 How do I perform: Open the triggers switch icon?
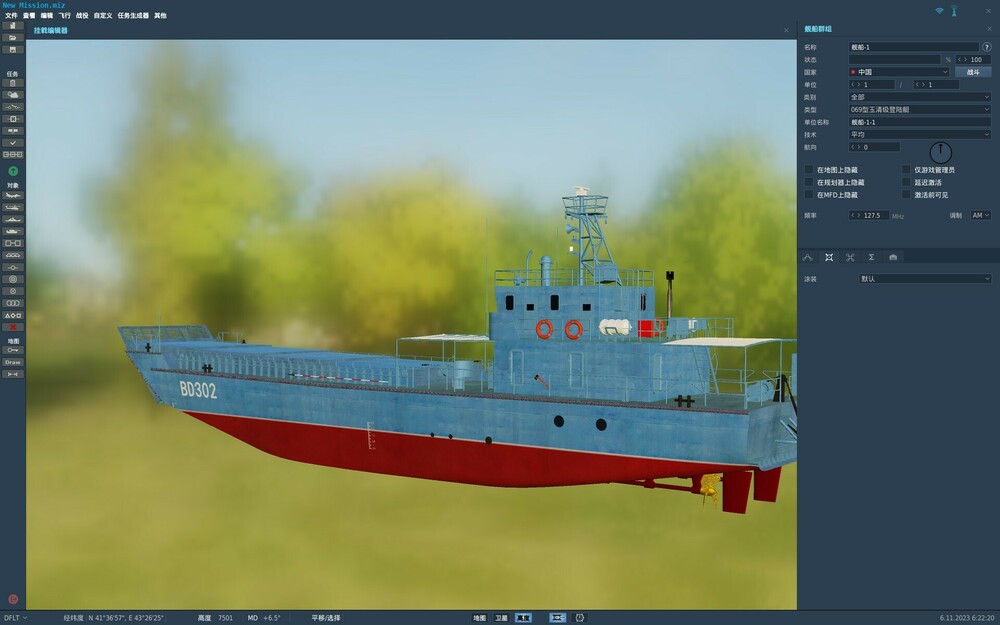13,107
